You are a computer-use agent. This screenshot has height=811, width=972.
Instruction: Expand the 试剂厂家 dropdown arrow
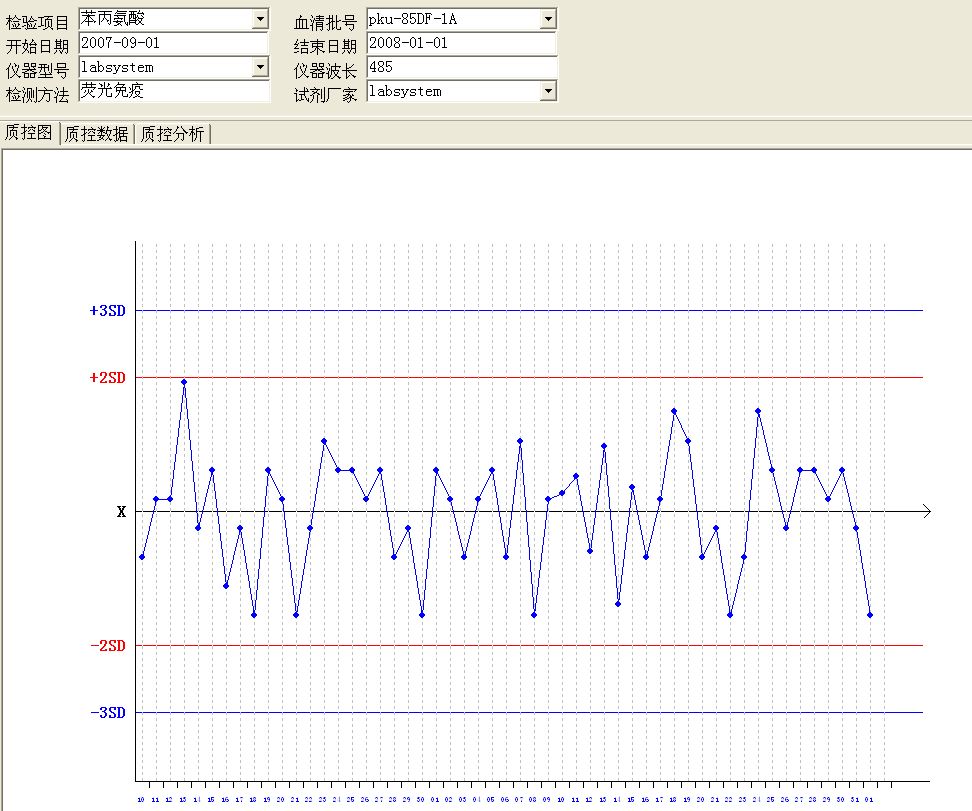click(548, 91)
